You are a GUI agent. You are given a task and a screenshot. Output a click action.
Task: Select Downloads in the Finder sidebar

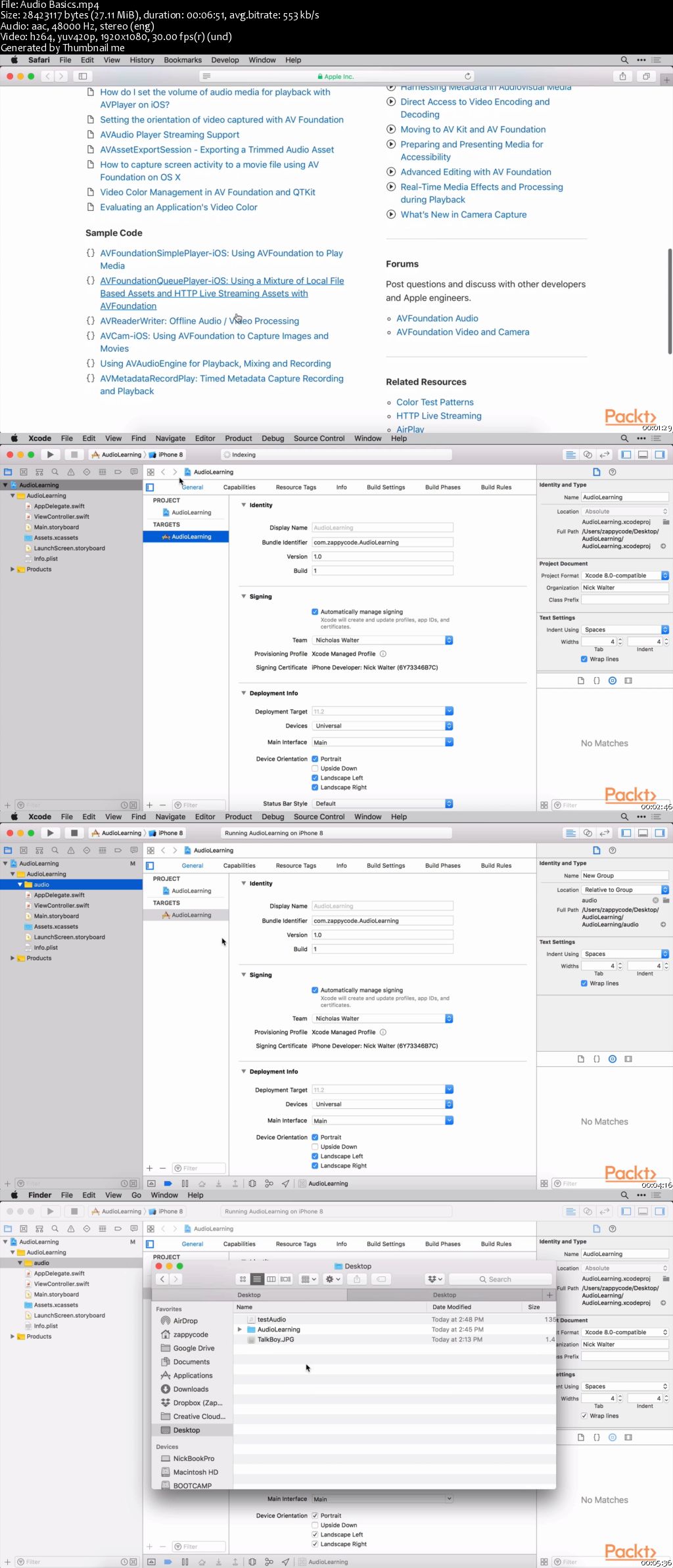click(x=191, y=1389)
